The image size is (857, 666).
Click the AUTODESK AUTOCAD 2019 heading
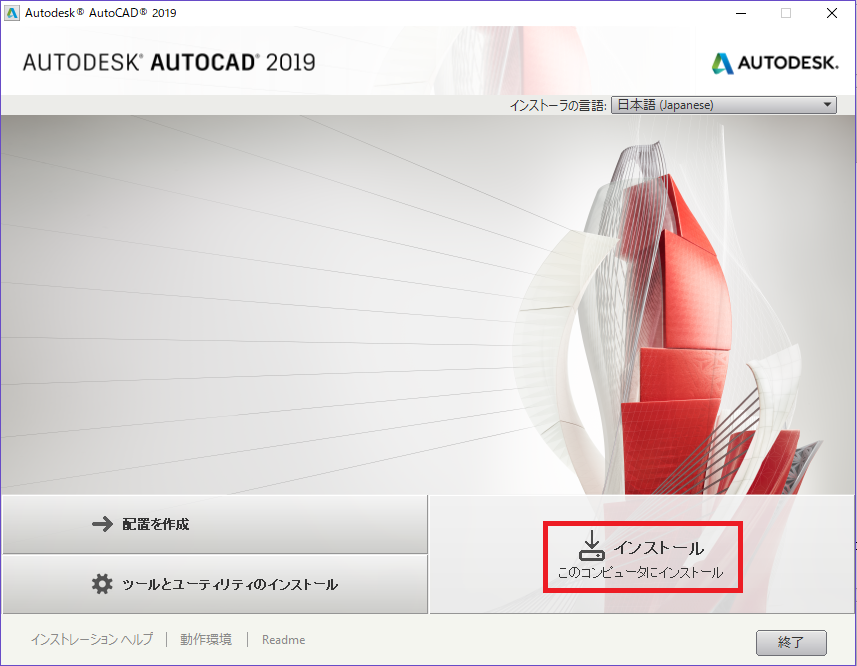(169, 62)
